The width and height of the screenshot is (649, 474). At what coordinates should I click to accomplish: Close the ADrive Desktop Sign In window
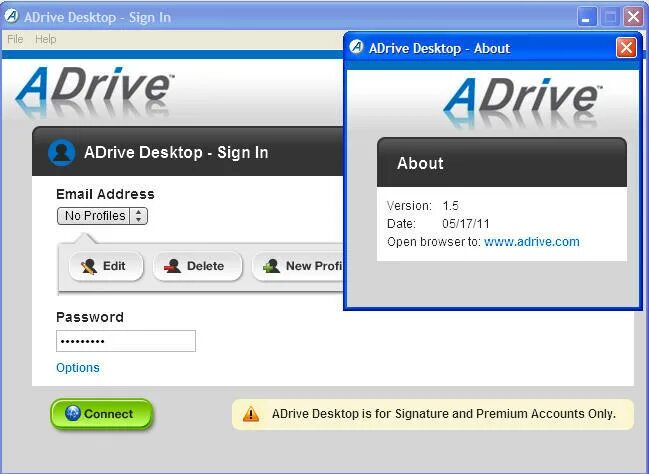(x=633, y=17)
